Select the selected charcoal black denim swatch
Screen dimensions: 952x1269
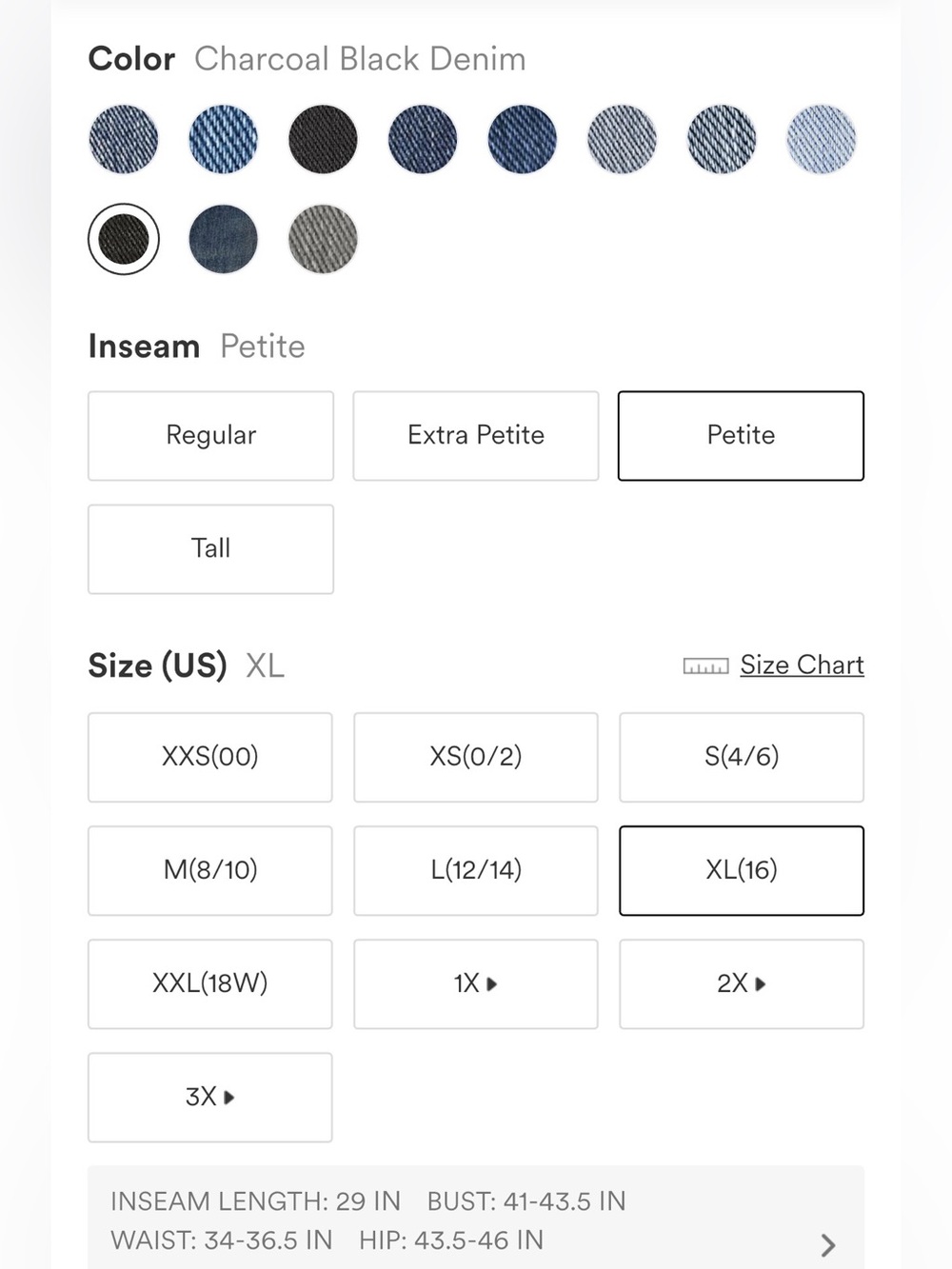coord(124,239)
